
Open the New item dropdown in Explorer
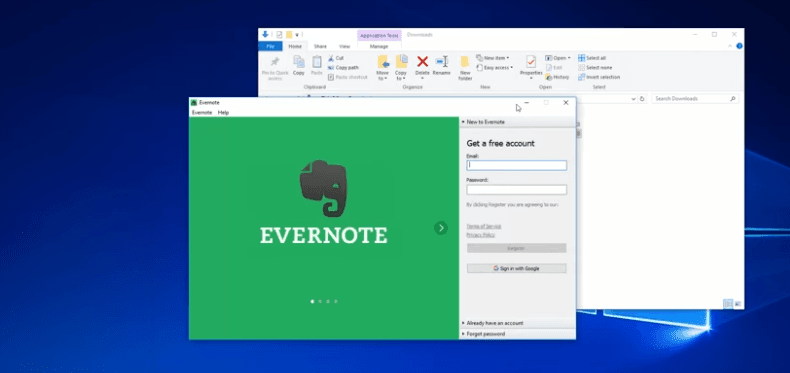(x=493, y=58)
